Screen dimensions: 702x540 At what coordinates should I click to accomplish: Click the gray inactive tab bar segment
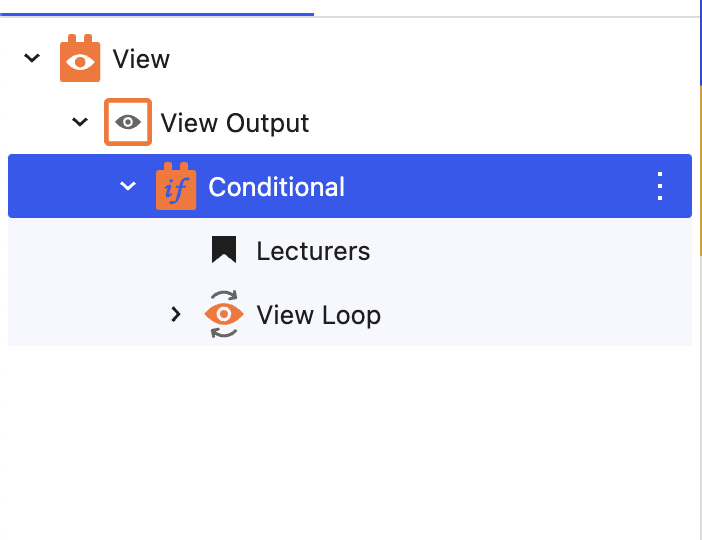tap(506, 17)
